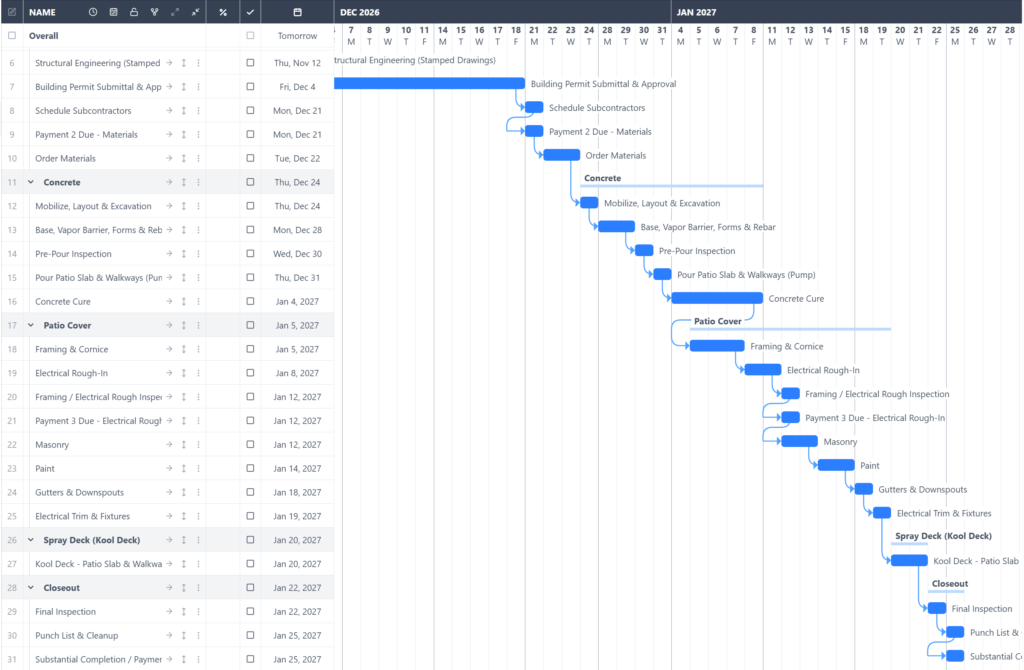Click the Kool Deck Gantt bar
The width and height of the screenshot is (1024, 670).
909,560
